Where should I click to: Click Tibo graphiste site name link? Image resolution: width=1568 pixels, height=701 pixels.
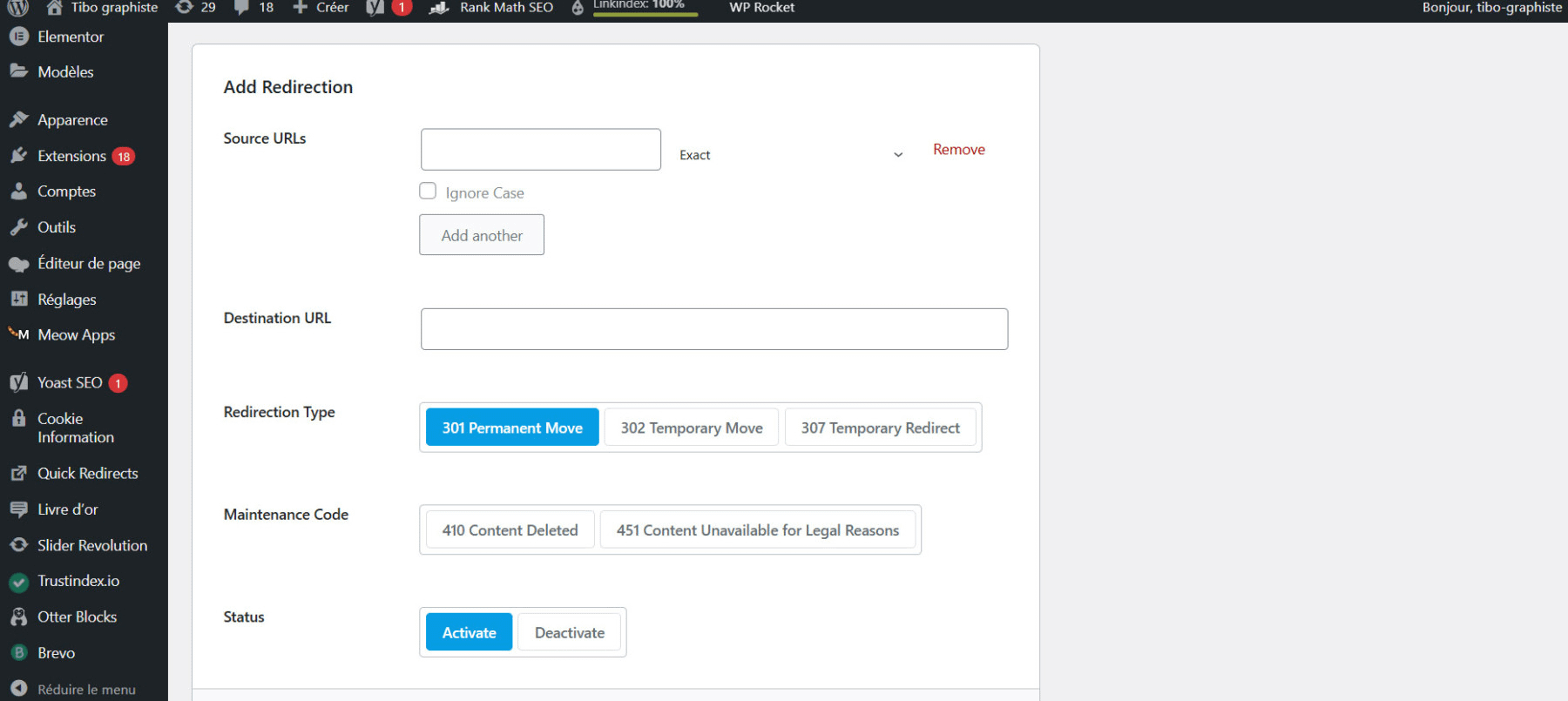point(114,7)
